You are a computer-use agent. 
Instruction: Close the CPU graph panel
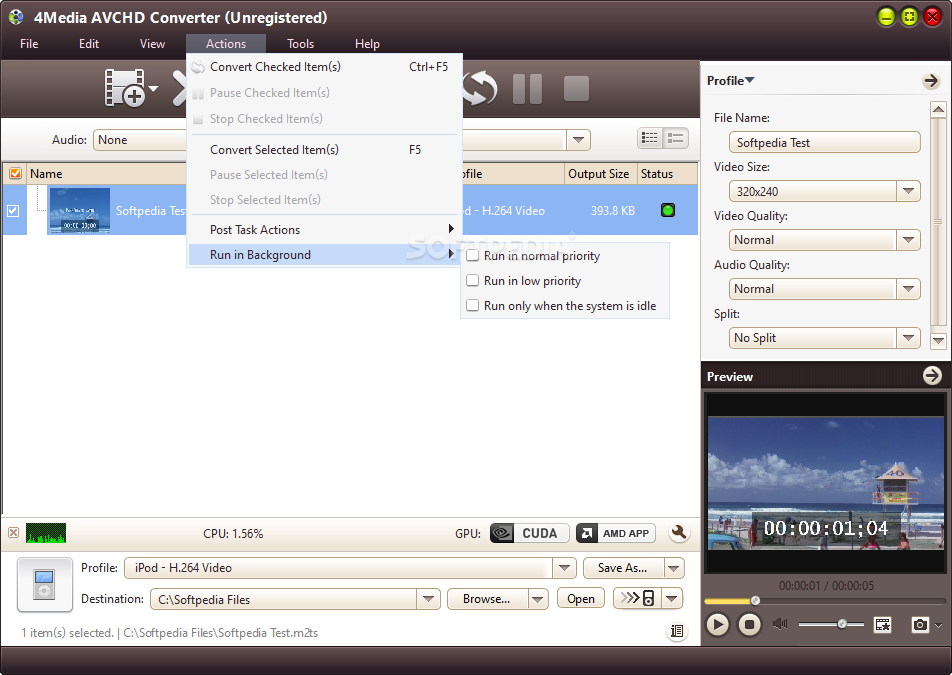coord(13,533)
